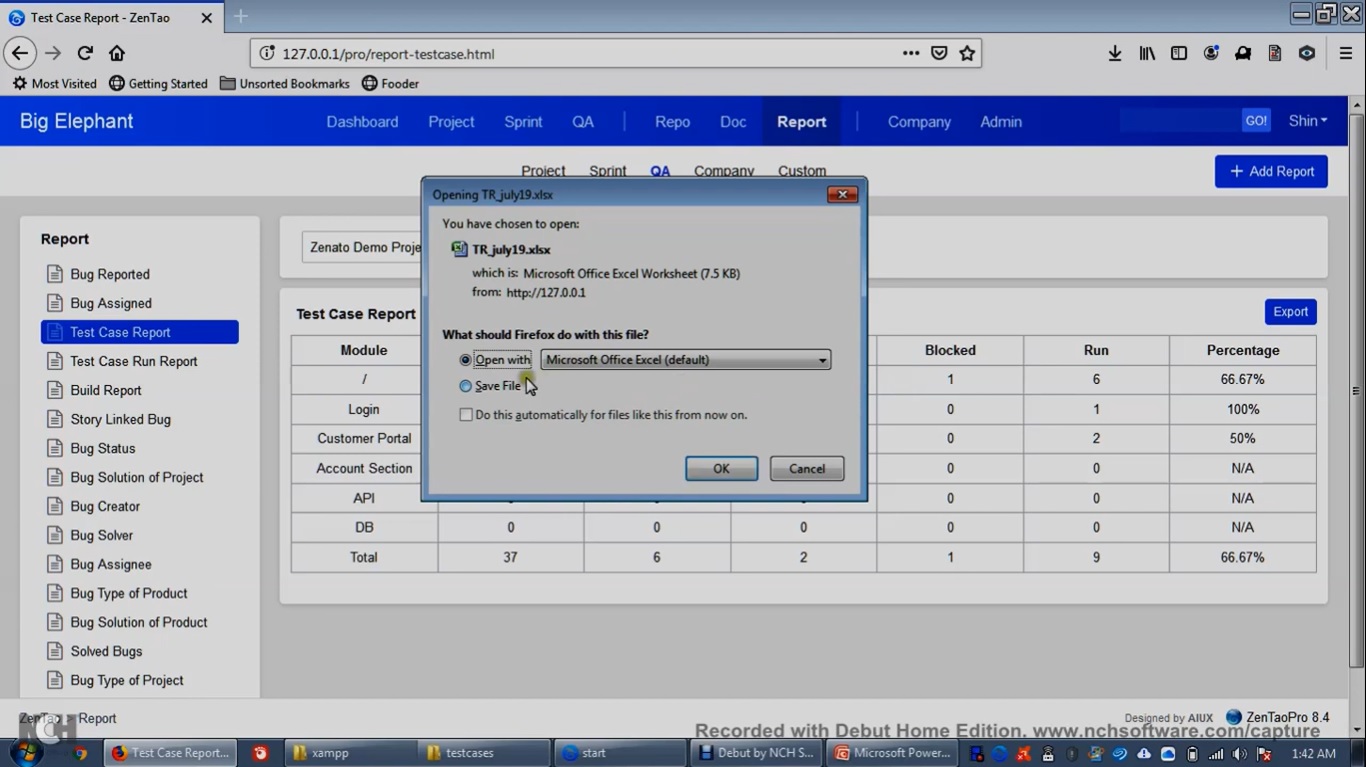Close the Opening TR_july19.xlsx dialog
The width and height of the screenshot is (1366, 767).
tap(842, 194)
